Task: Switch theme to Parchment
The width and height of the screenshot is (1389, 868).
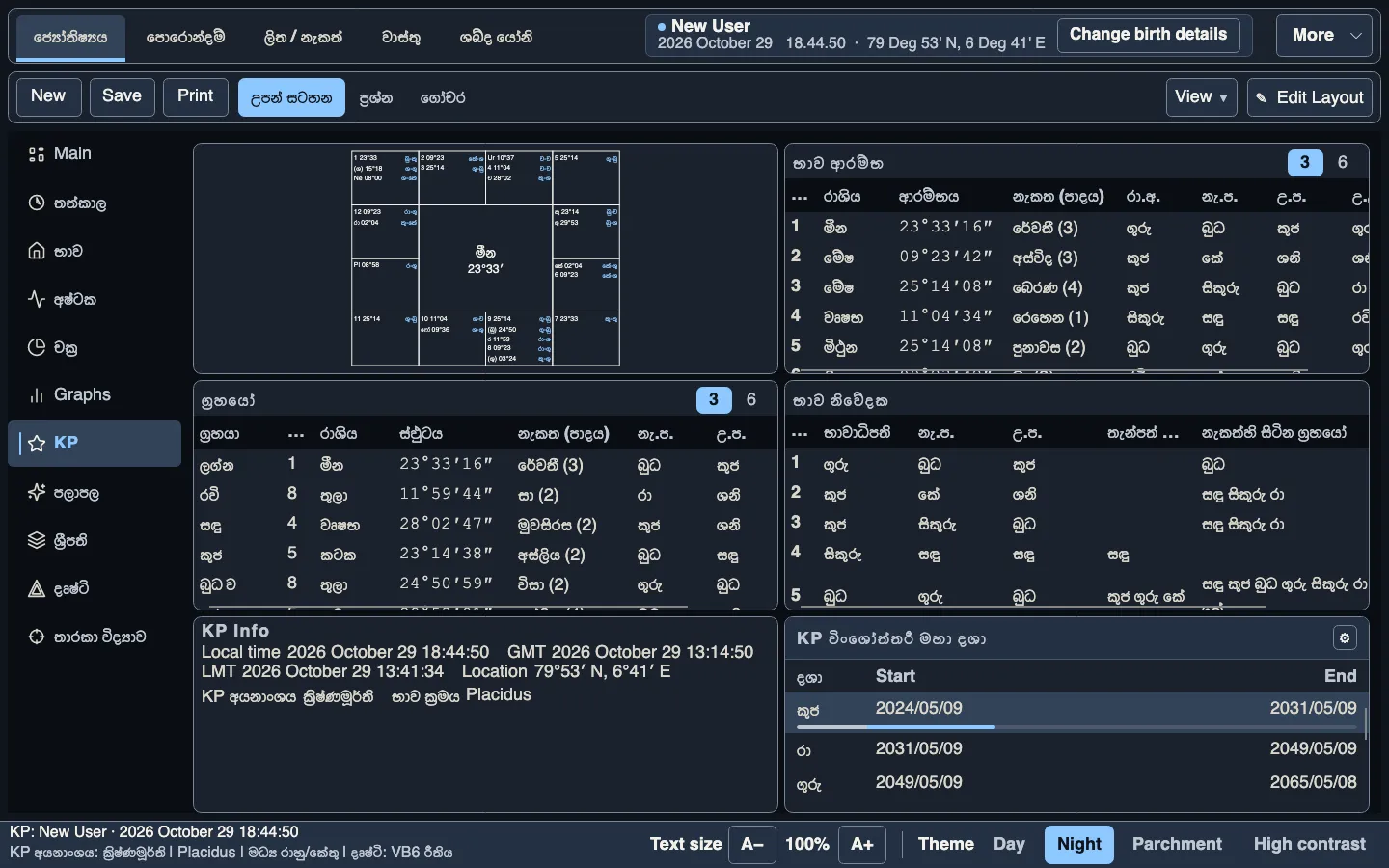Action: 1177,844
